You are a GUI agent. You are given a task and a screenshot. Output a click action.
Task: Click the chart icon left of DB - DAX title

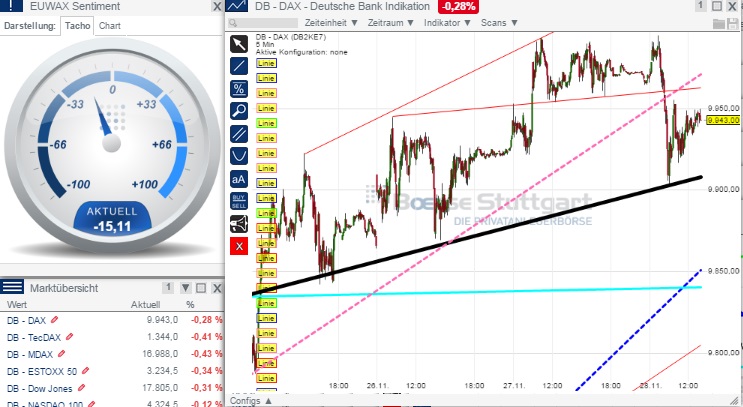pos(236,6)
